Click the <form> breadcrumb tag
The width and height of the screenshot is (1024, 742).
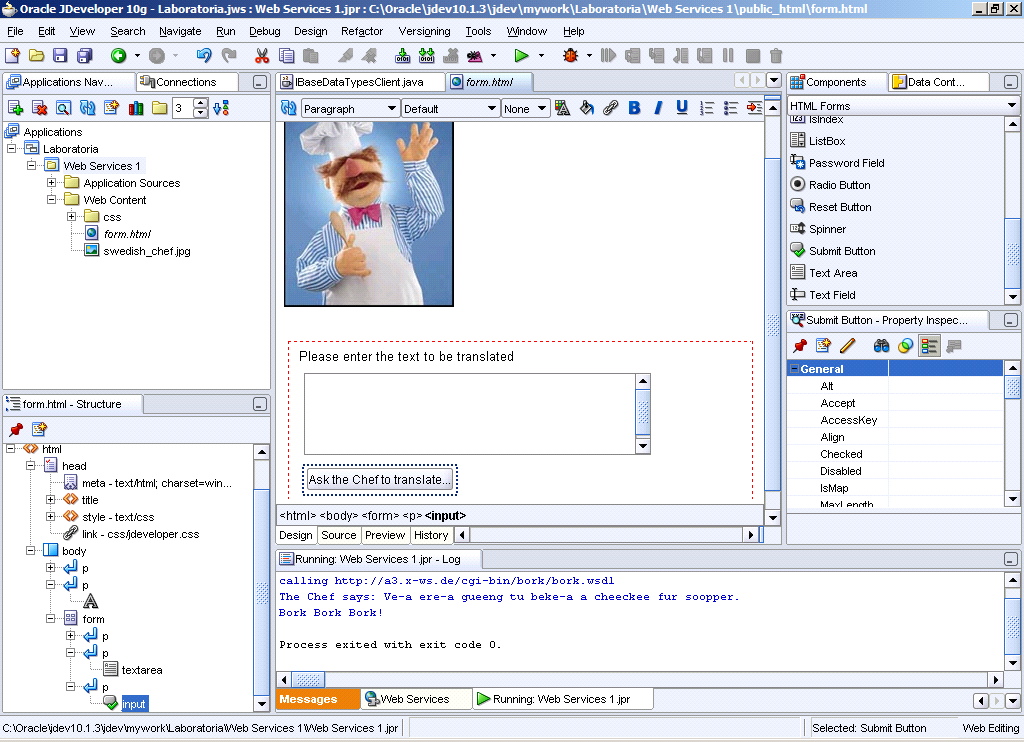[379, 515]
